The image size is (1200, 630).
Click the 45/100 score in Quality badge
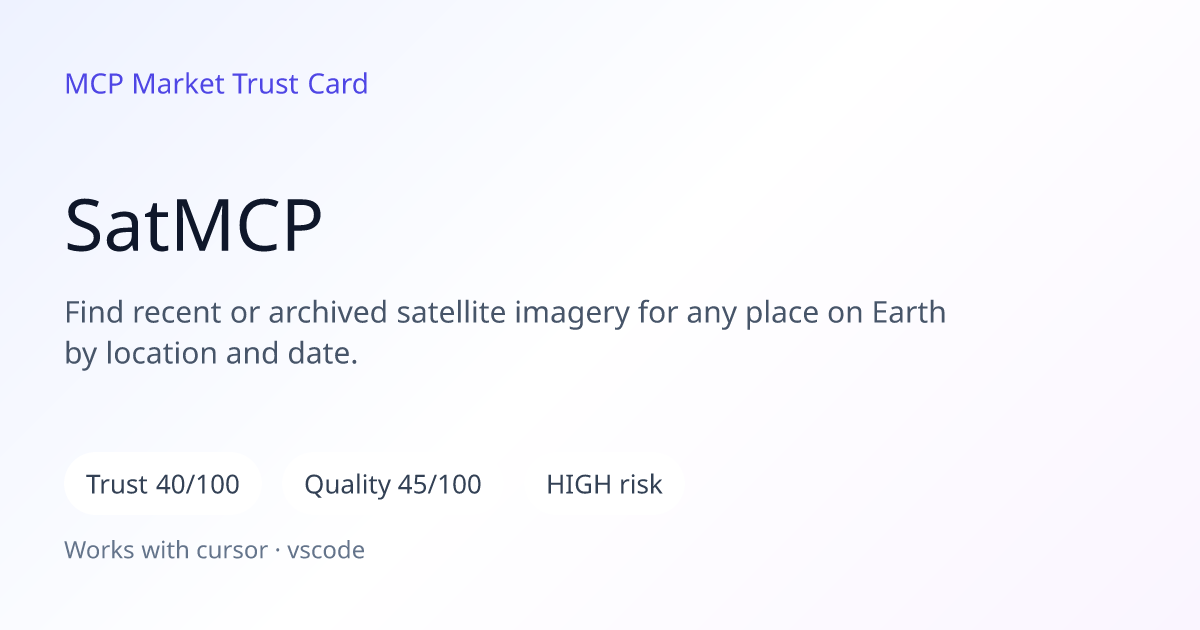point(439,485)
